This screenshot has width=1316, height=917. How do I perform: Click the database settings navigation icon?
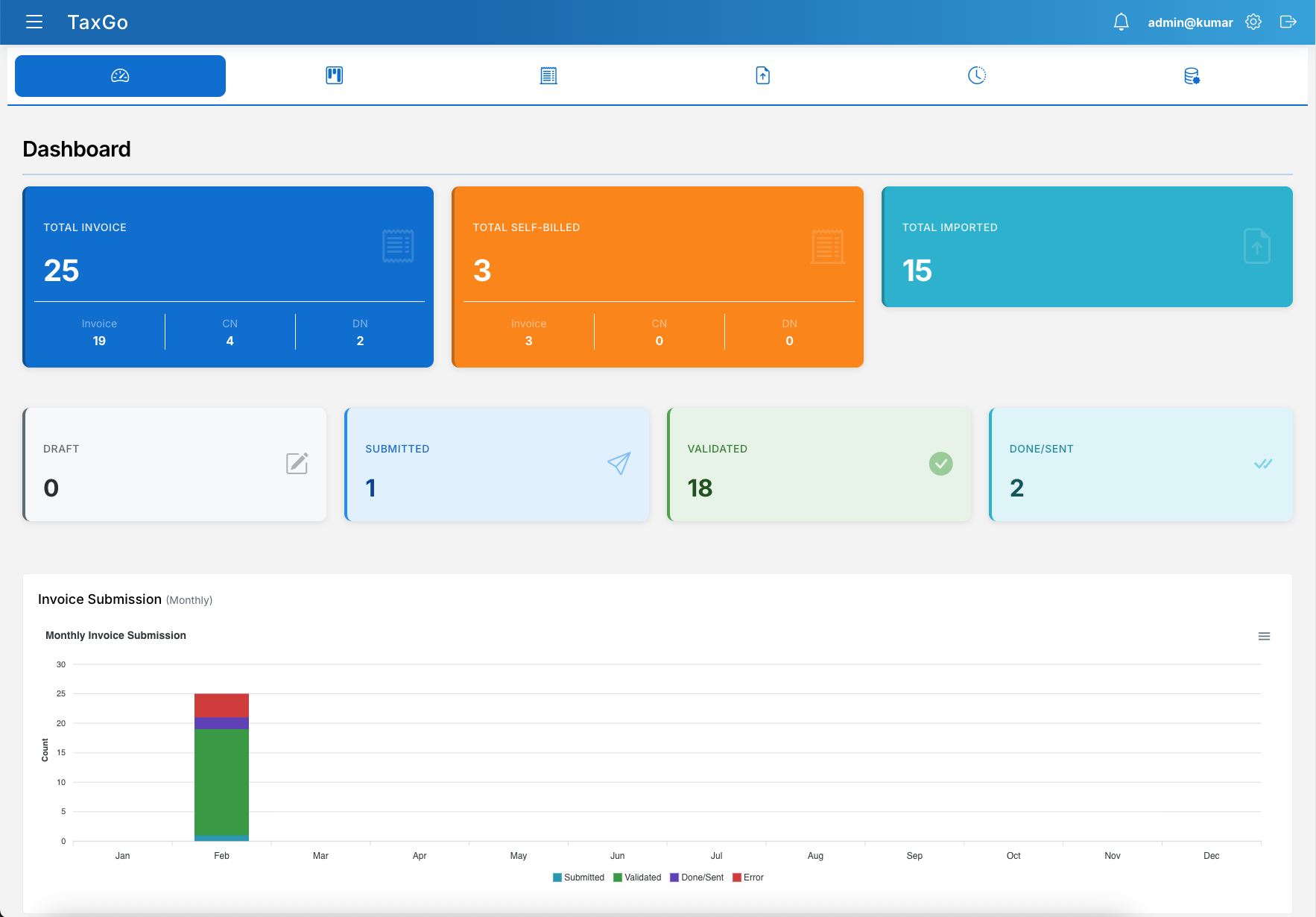coord(1191,75)
